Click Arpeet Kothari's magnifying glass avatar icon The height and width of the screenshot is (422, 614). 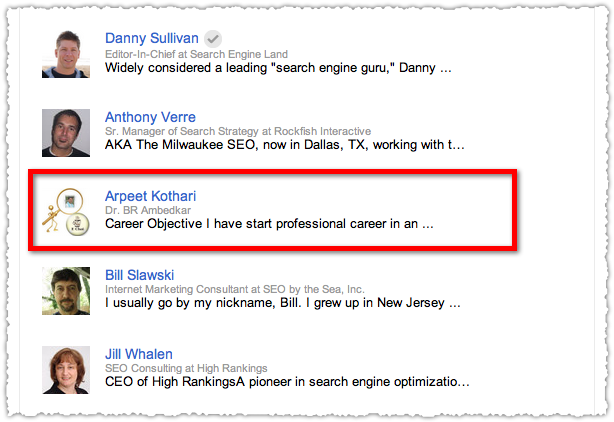[66, 212]
